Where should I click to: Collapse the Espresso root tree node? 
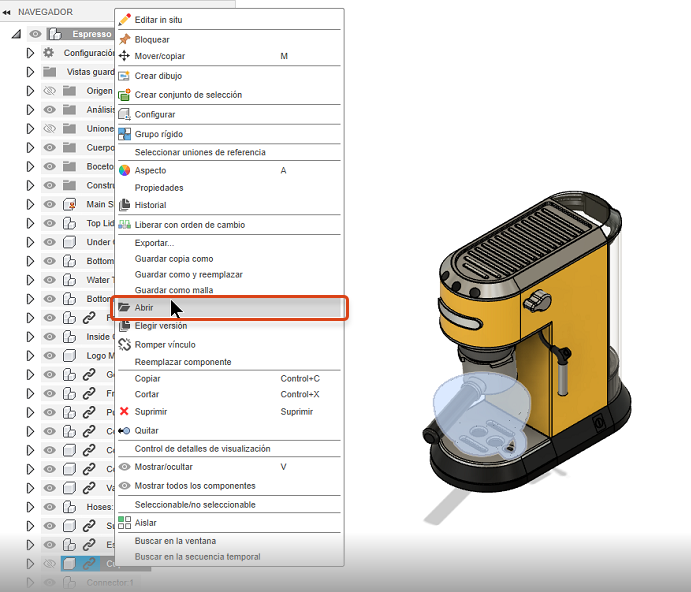pos(16,34)
